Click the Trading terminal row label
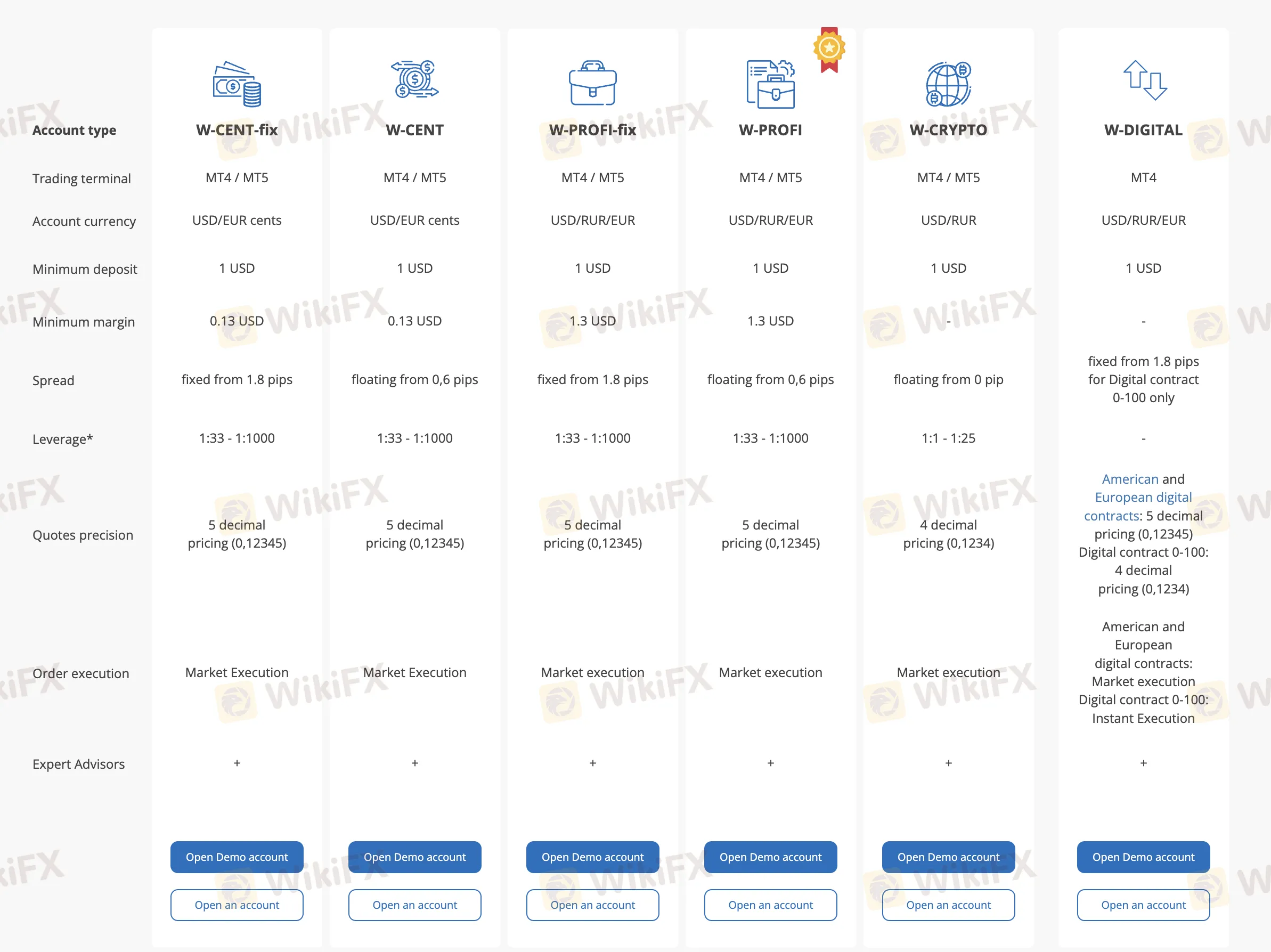 (82, 178)
